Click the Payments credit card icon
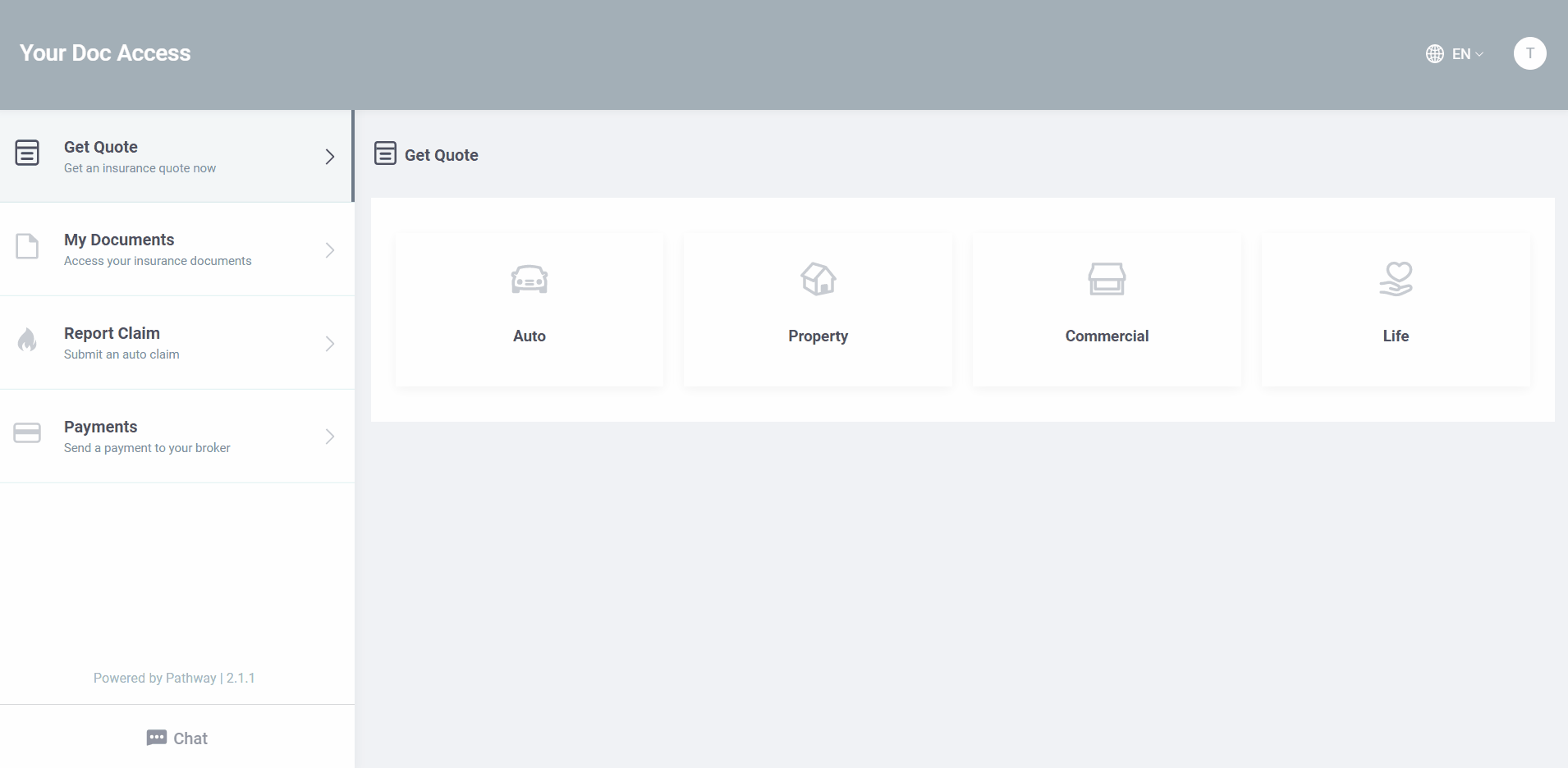Viewport: 1568px width, 768px height. tap(27, 432)
